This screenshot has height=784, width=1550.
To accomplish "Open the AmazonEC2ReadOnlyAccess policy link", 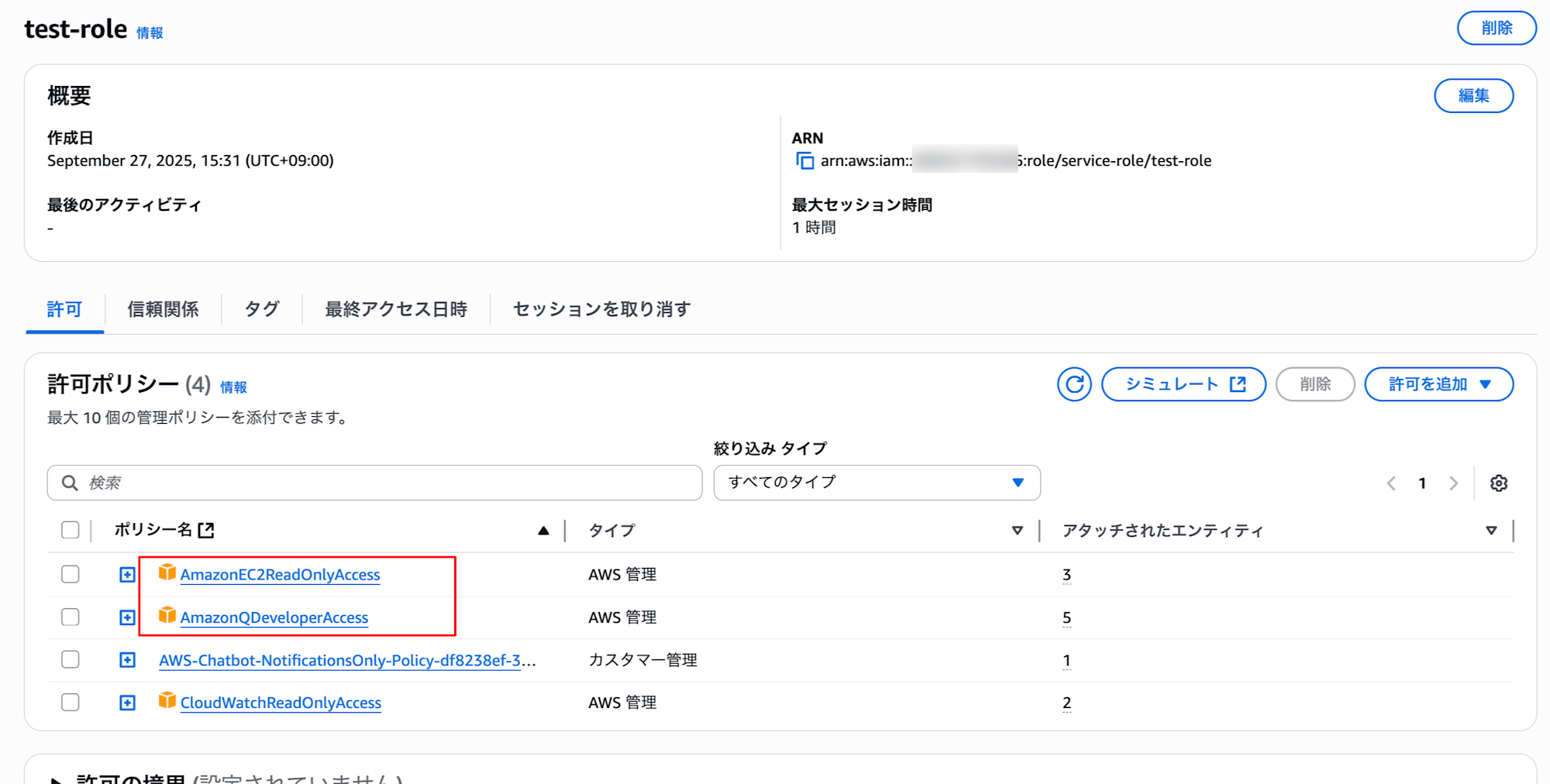I will tap(280, 575).
